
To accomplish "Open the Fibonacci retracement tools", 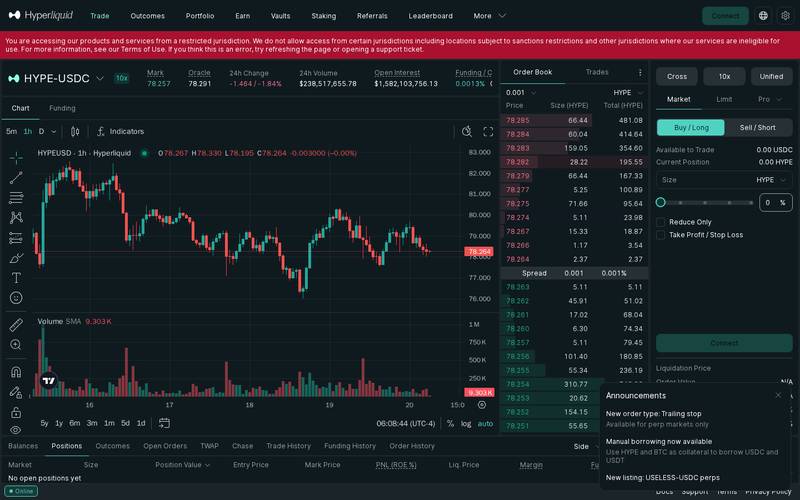I will point(16,197).
